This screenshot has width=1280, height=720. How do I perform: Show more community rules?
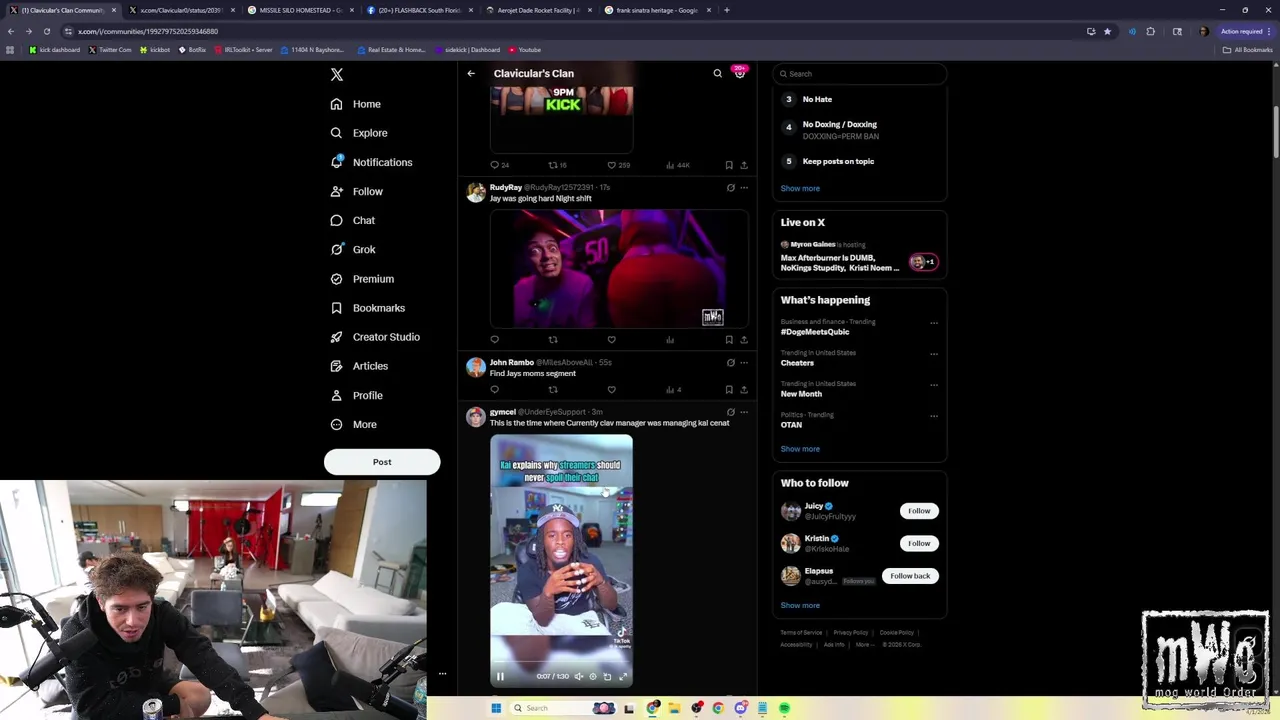[x=800, y=188]
